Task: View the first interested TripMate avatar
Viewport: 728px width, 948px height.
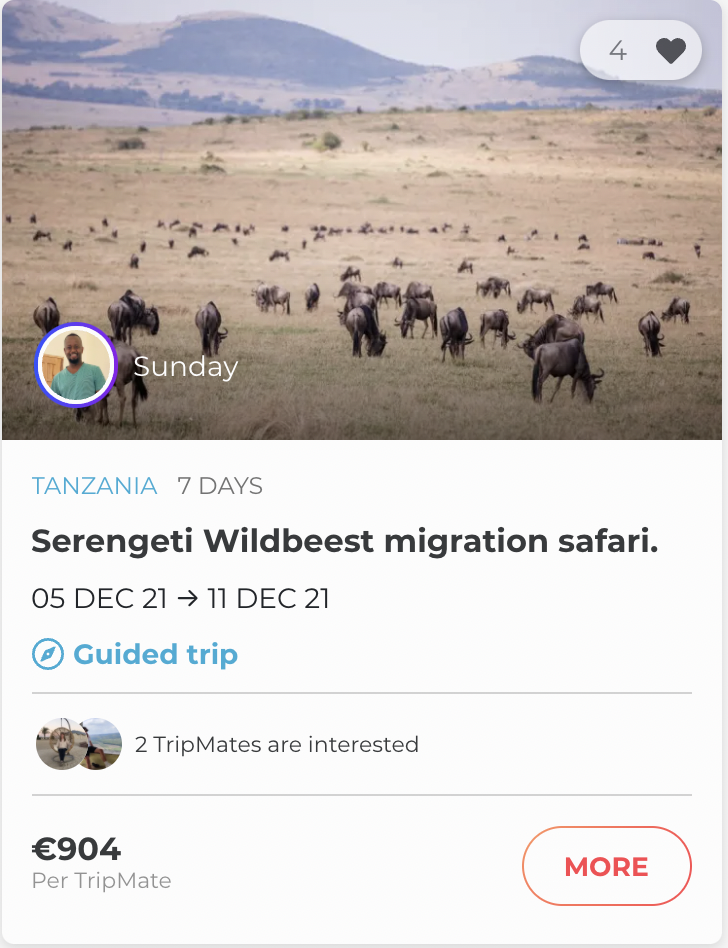Action: pyautogui.click(x=59, y=744)
